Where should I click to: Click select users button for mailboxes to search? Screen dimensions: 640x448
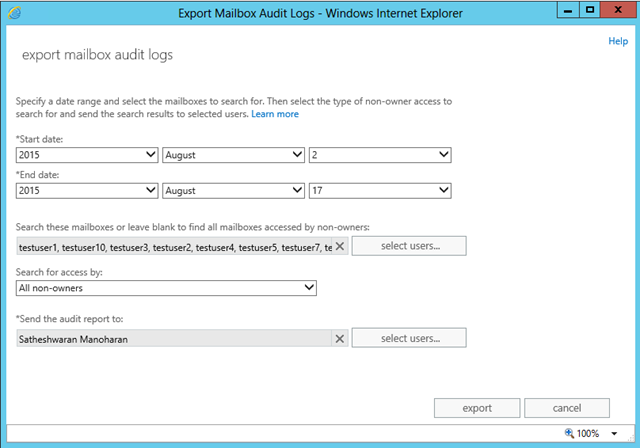pos(409,246)
